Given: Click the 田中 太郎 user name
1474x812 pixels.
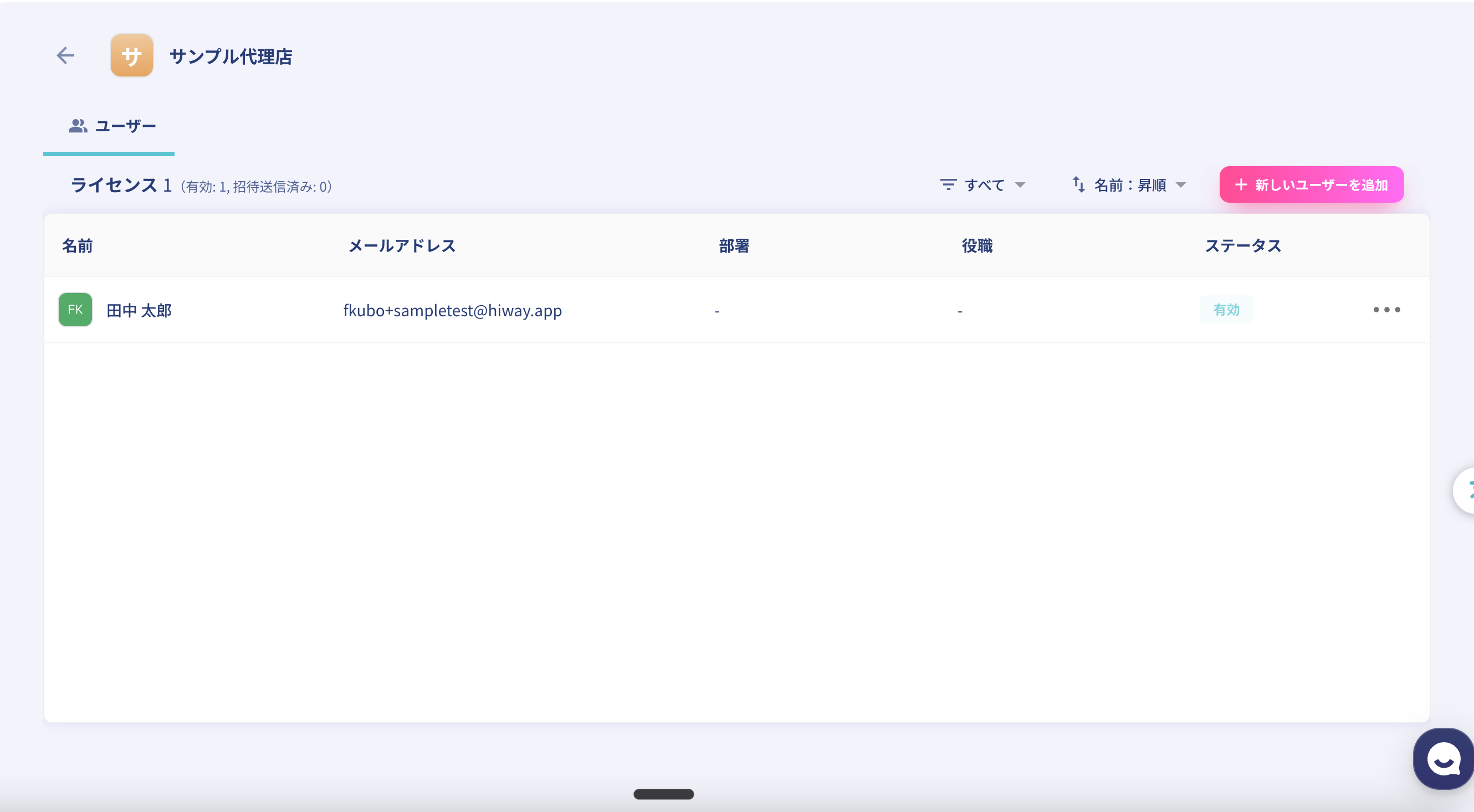Looking at the screenshot, I should (x=139, y=311).
